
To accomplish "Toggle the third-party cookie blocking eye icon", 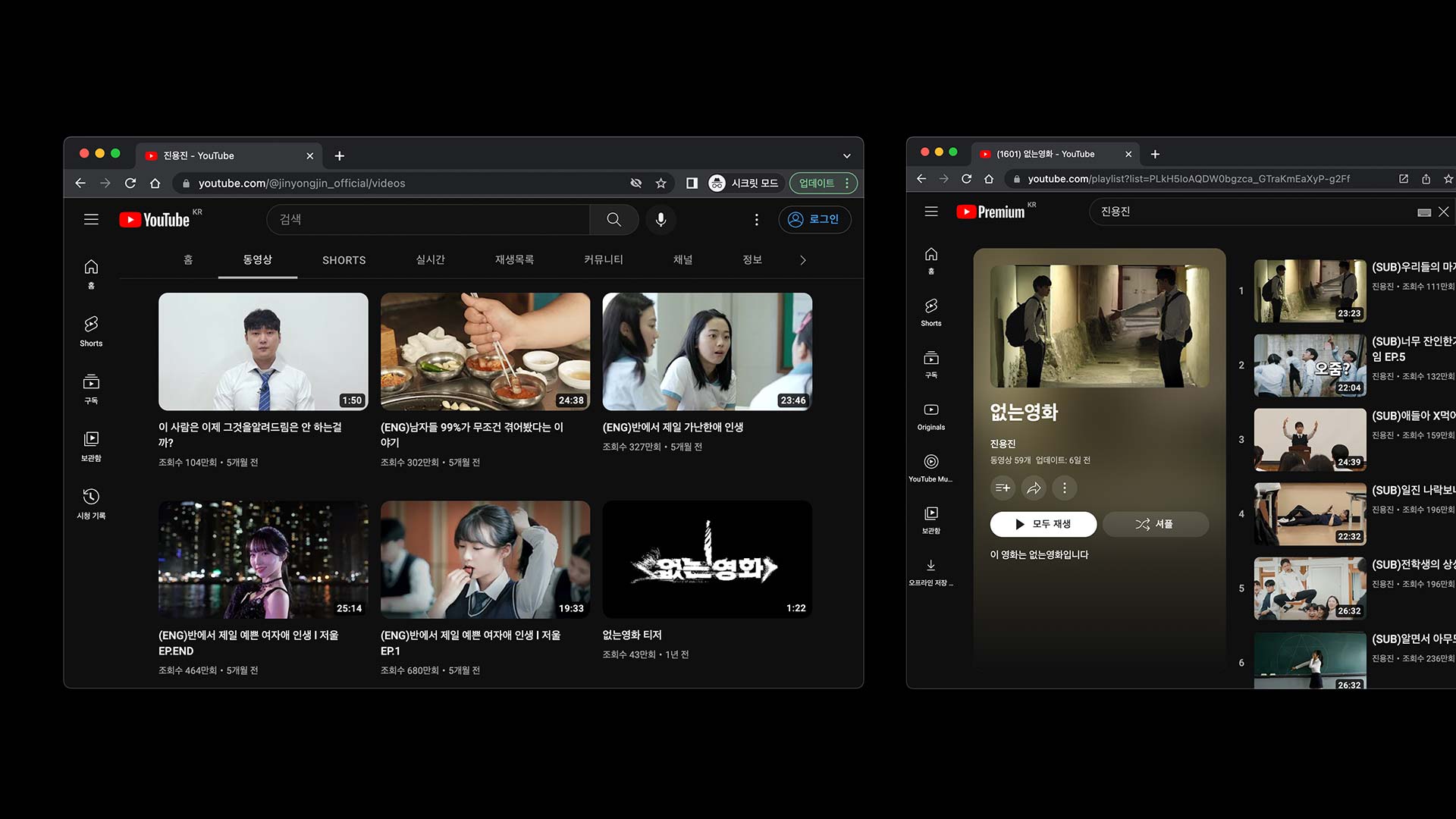I will point(635,183).
